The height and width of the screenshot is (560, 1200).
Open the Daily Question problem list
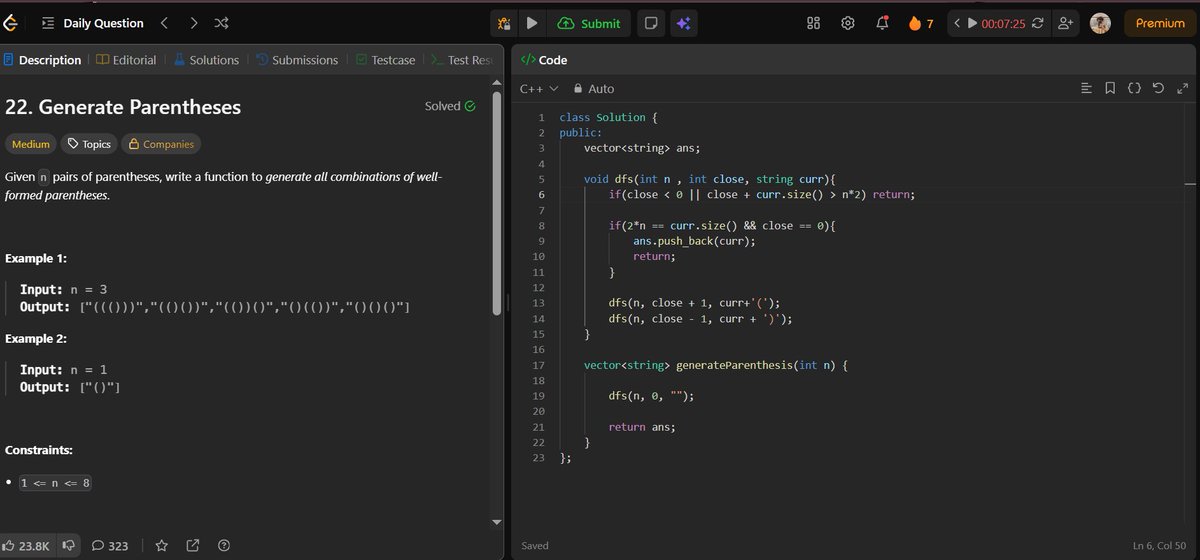[x=93, y=23]
